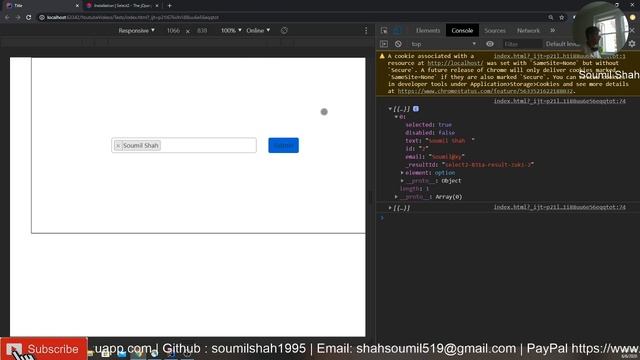This screenshot has height=360, width=640.
Task: Open the chromestatus.com feature link
Action: (x=486, y=91)
